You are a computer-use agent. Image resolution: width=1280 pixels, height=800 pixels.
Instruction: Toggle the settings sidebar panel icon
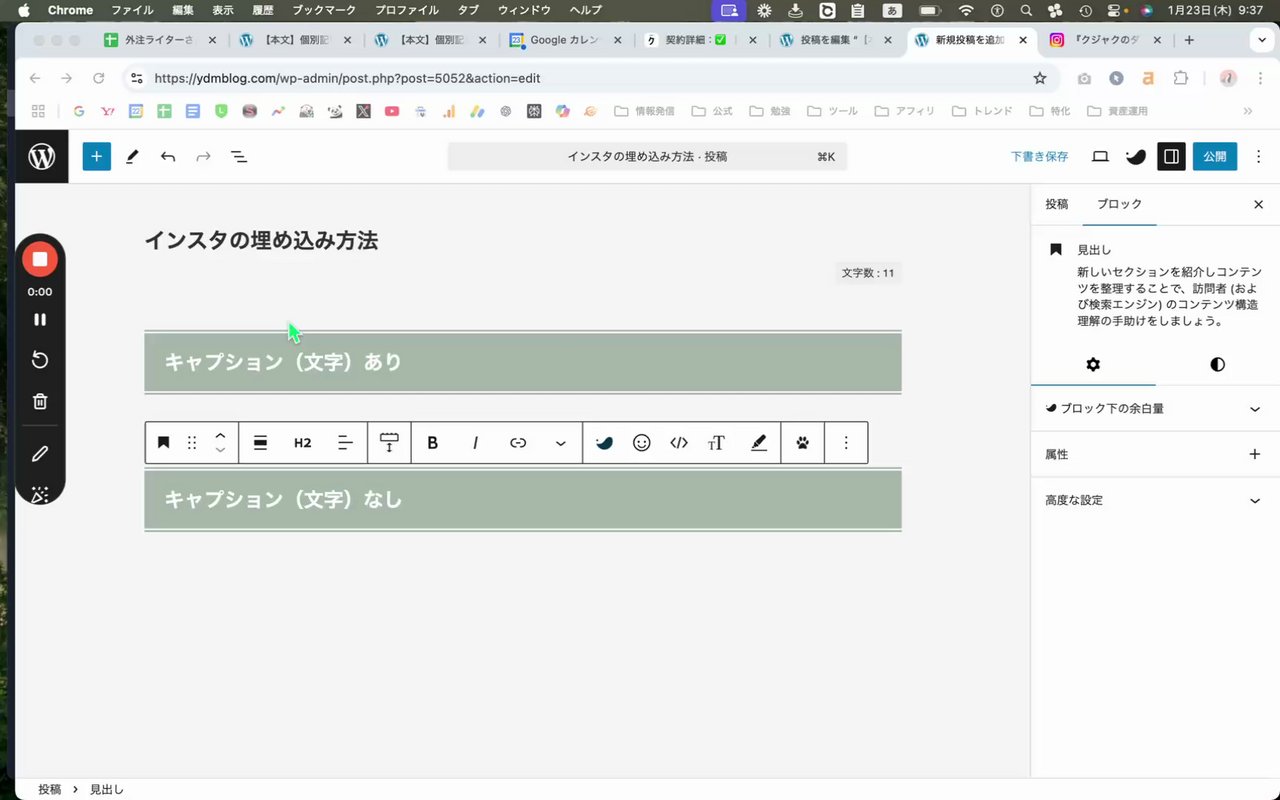coord(1171,156)
